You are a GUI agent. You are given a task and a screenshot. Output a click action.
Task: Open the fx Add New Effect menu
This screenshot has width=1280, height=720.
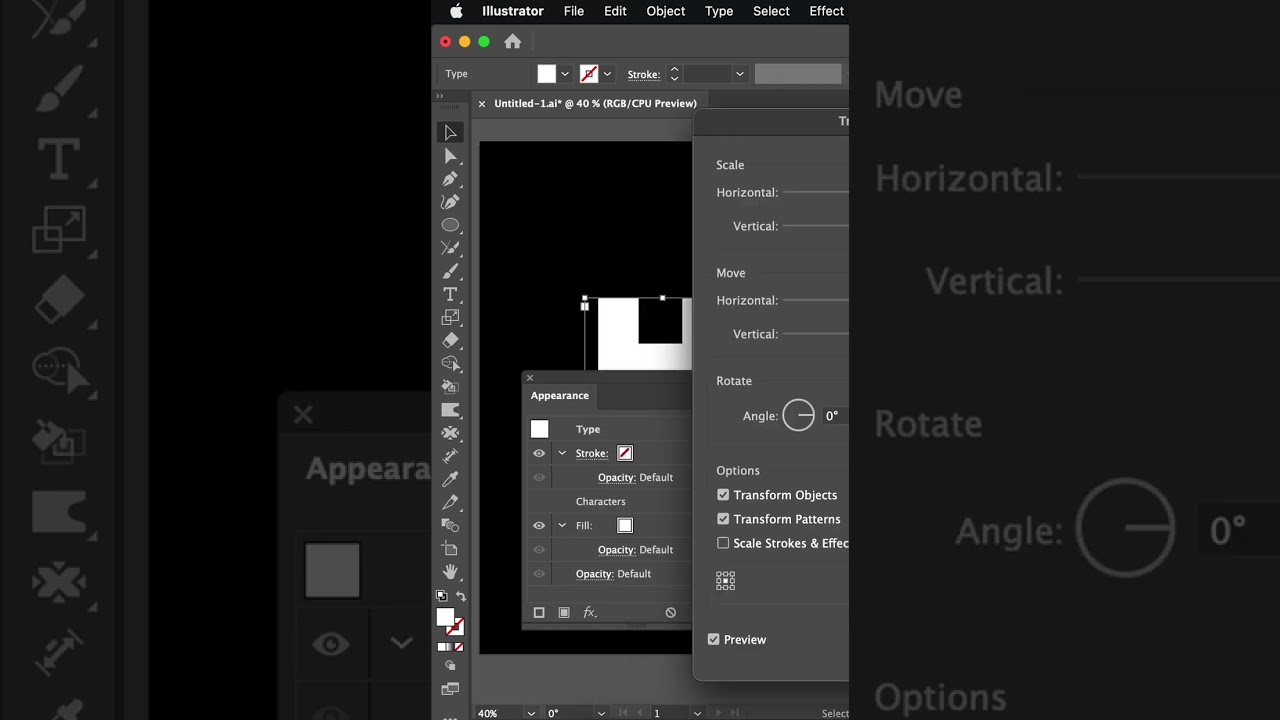pos(590,612)
